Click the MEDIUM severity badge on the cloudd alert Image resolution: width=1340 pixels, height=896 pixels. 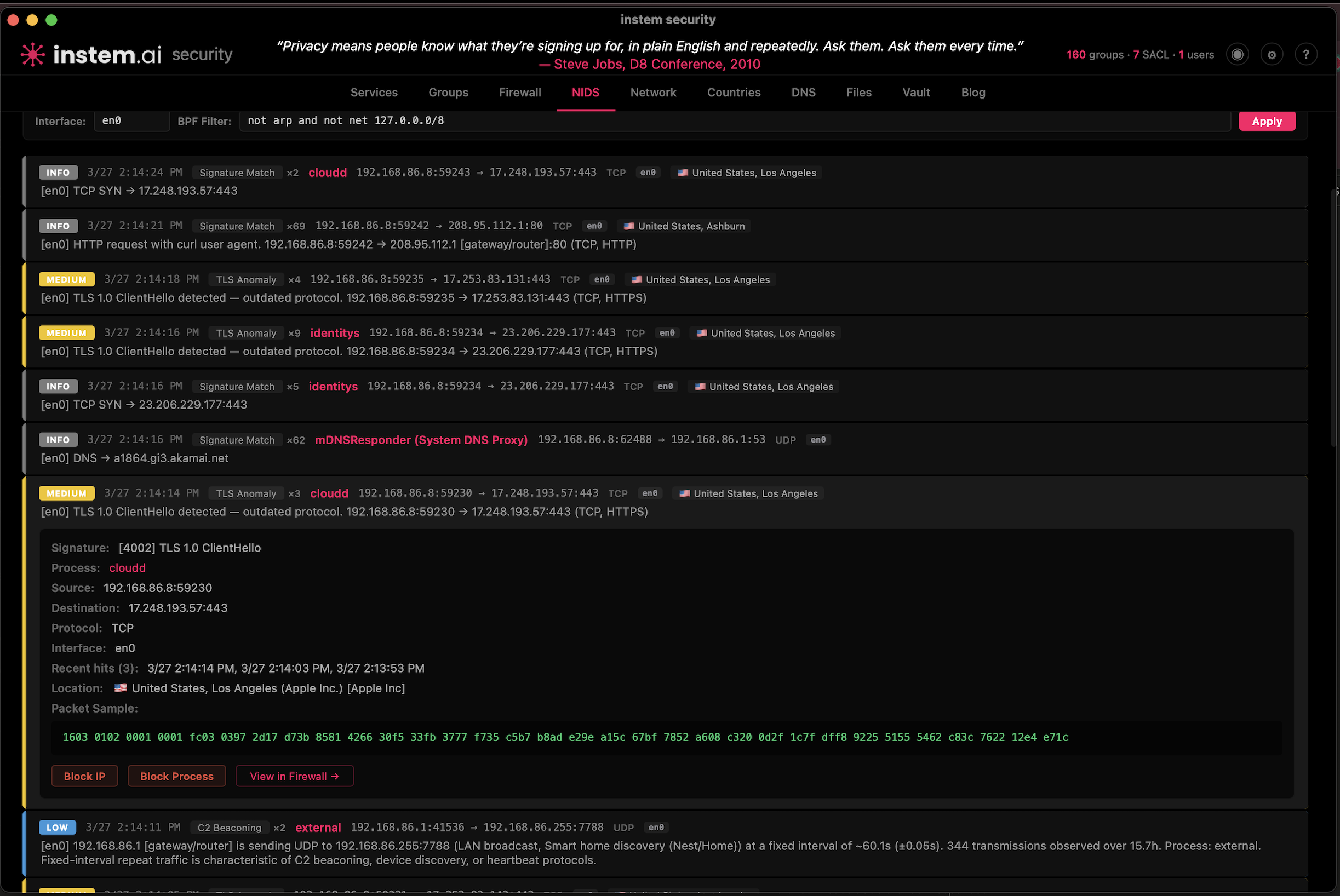[x=66, y=492]
